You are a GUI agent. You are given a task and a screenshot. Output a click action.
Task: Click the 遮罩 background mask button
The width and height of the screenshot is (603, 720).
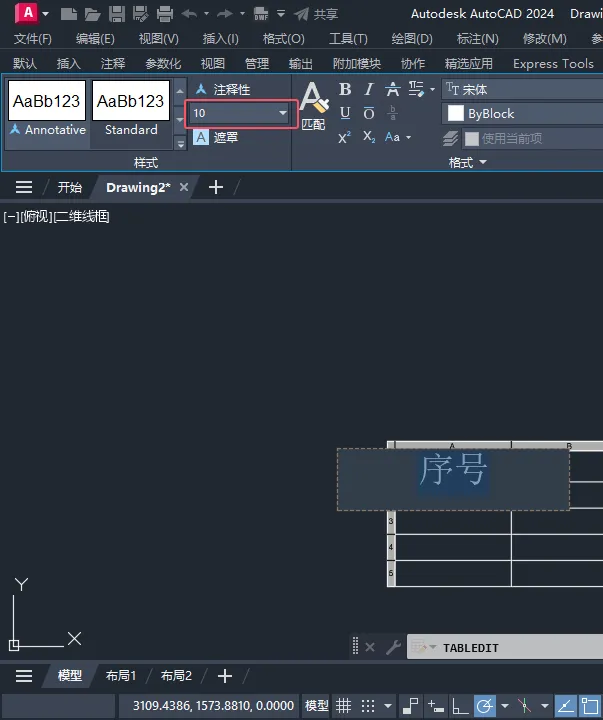point(216,137)
